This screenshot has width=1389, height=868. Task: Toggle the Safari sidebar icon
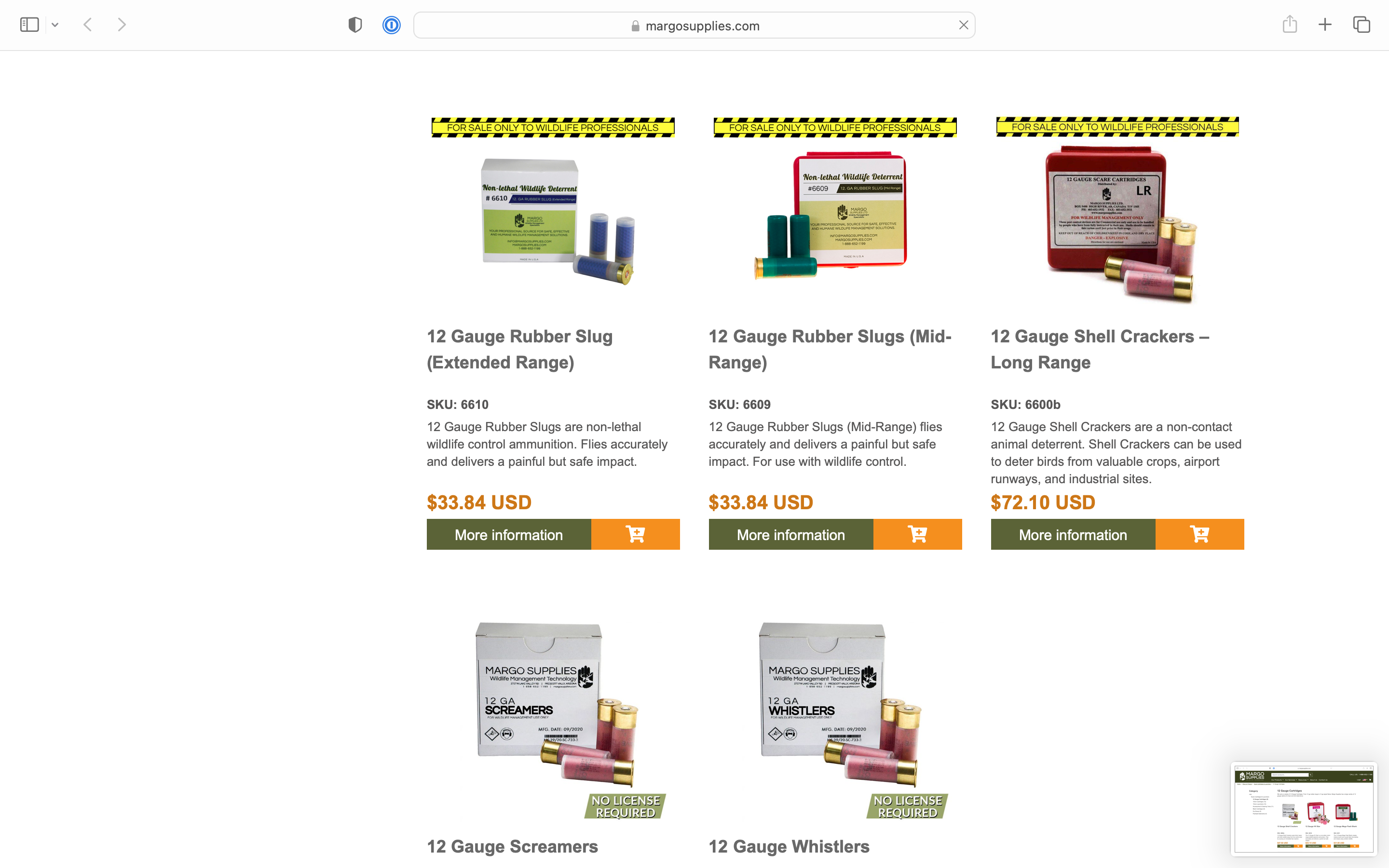tap(29, 25)
